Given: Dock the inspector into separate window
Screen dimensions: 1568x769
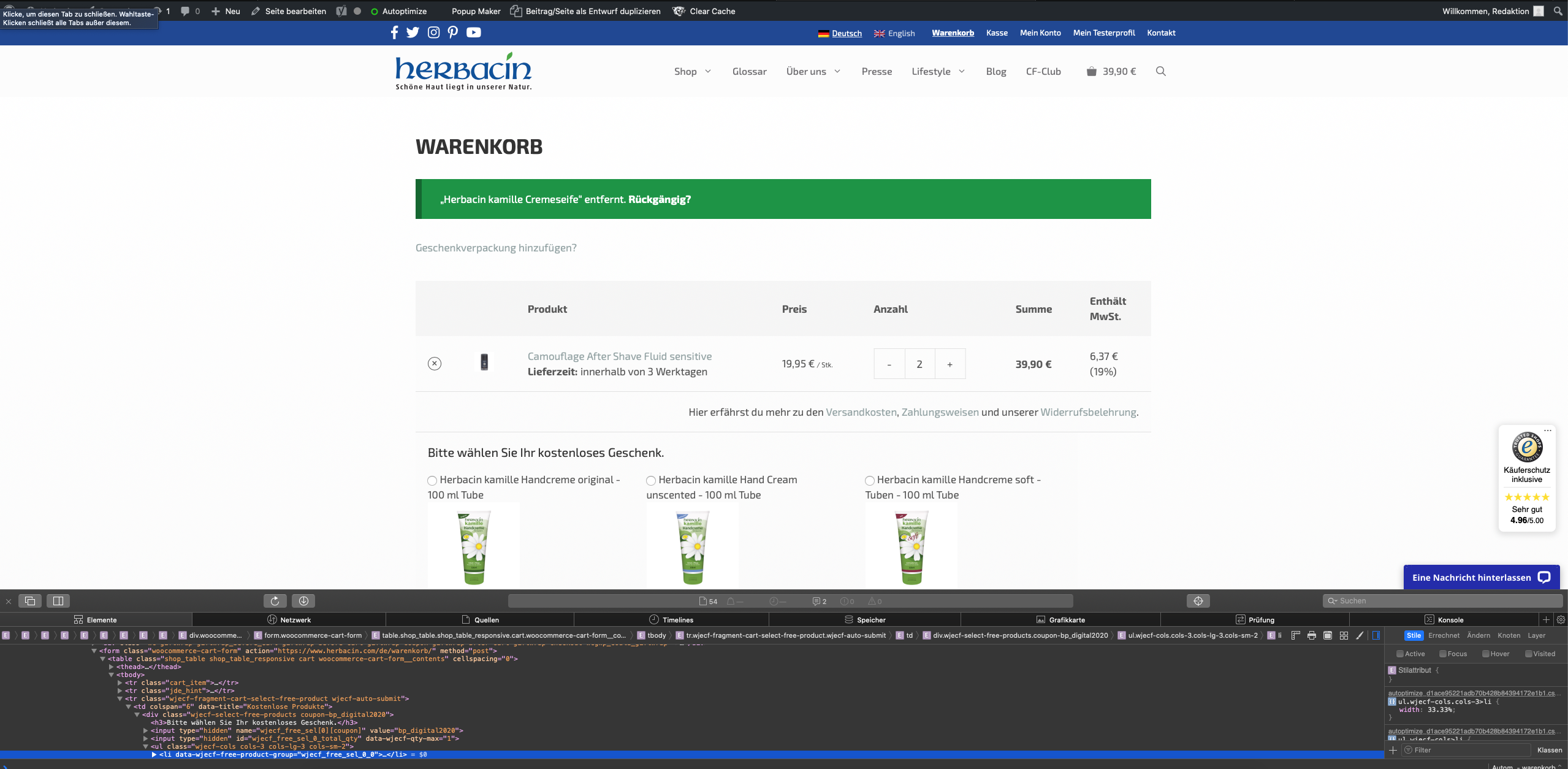Looking at the screenshot, I should (30, 601).
